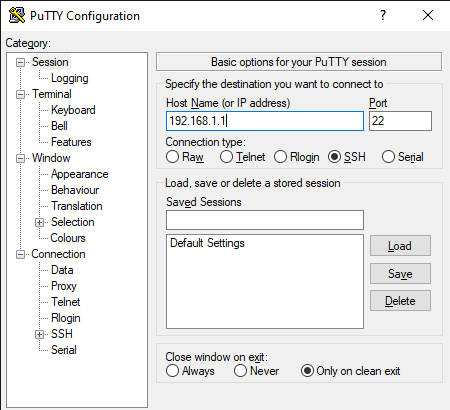The width and height of the screenshot is (450, 410).
Task: Select the Features category
Action: [x=71, y=142]
